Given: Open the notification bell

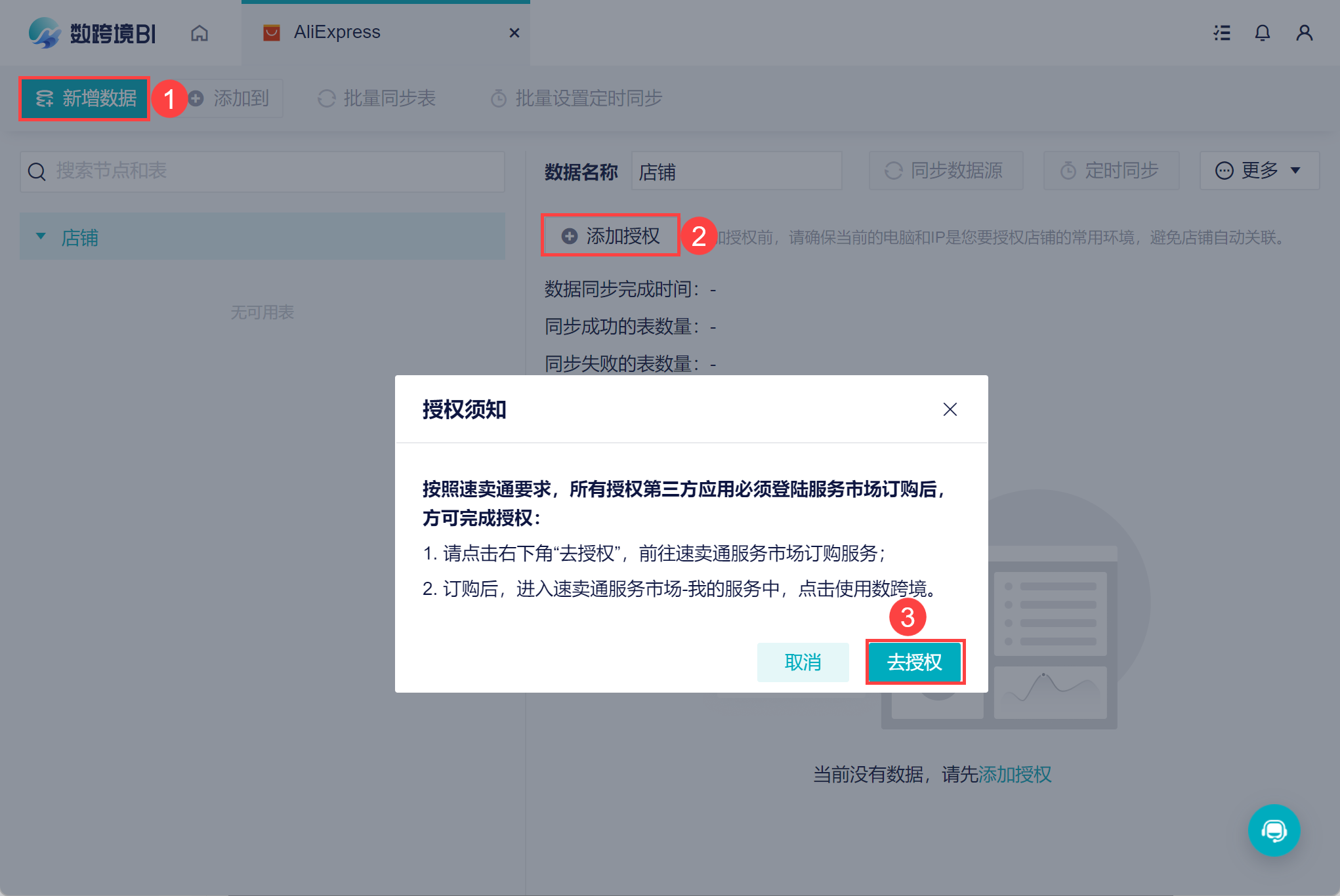Looking at the screenshot, I should coord(1263,33).
